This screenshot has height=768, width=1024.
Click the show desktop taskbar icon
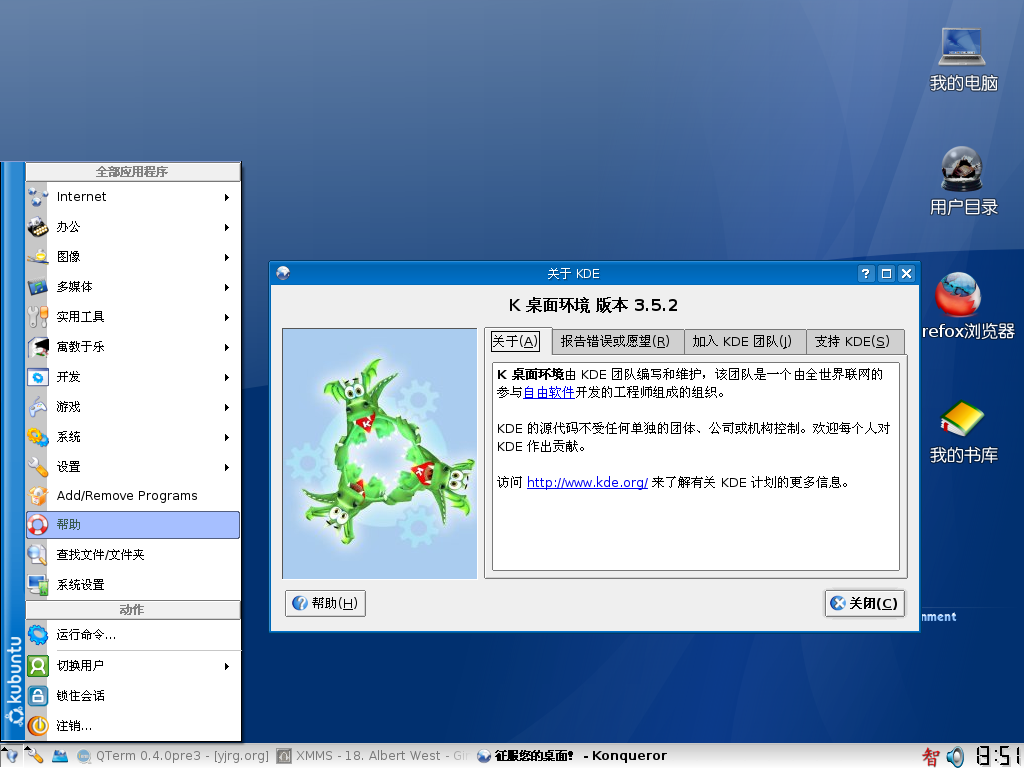pos(59,756)
